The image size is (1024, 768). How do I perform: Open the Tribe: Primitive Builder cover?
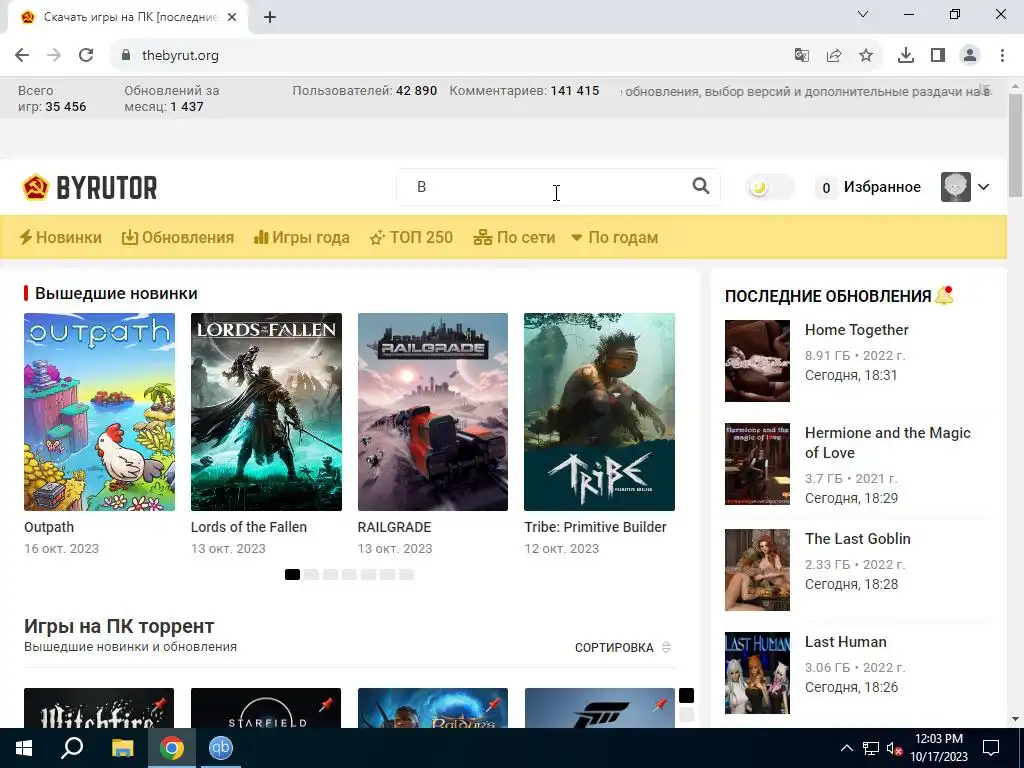[599, 411]
